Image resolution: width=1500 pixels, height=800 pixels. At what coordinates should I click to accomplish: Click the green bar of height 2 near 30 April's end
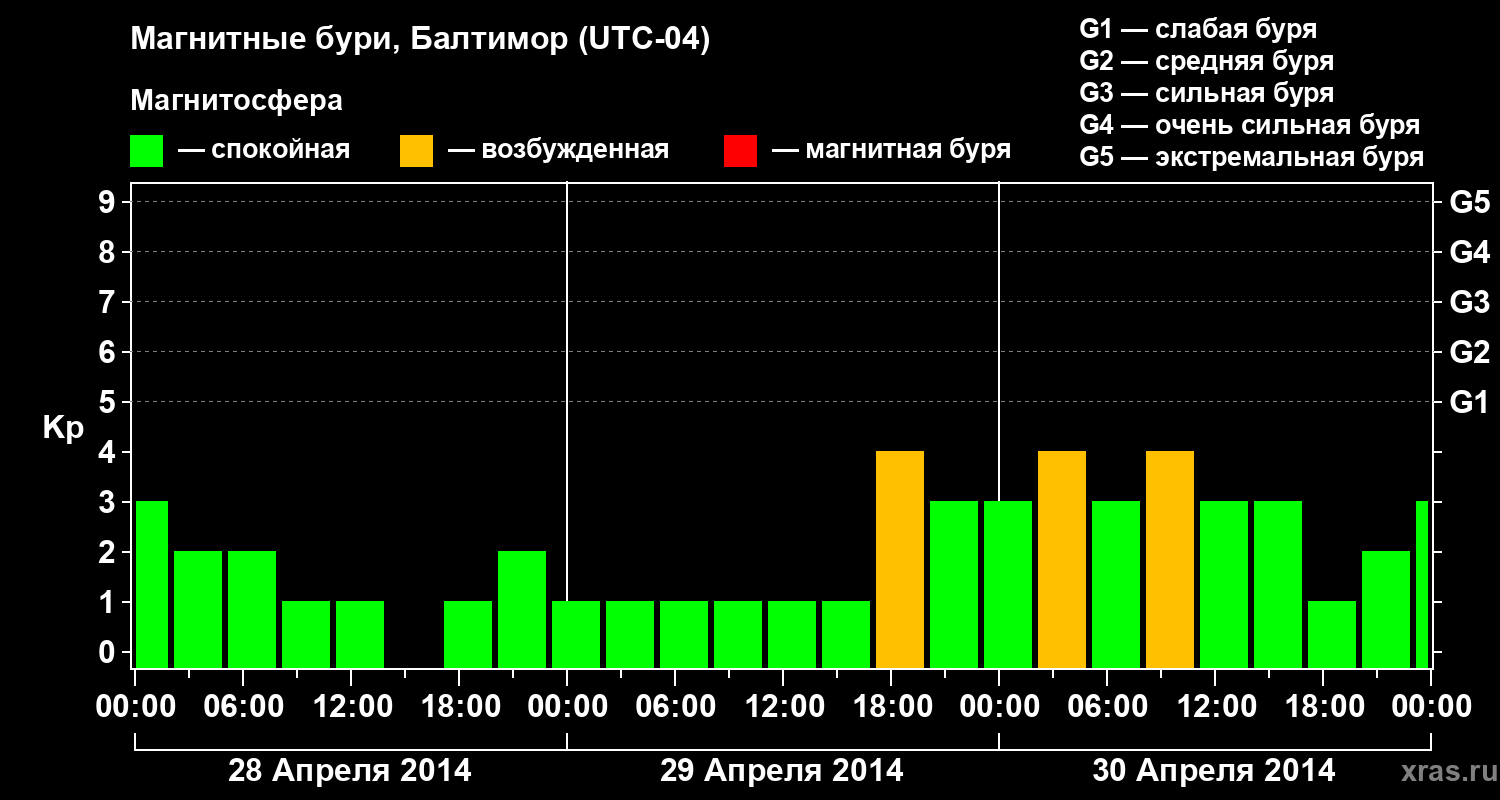tap(1386, 610)
